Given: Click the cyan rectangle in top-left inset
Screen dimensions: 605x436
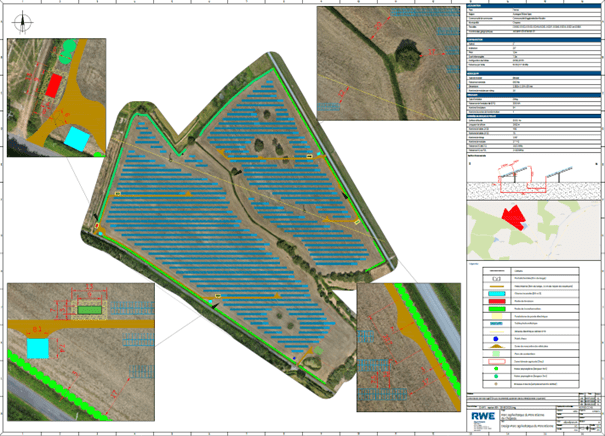Looking at the screenshot, I should coord(76,139).
